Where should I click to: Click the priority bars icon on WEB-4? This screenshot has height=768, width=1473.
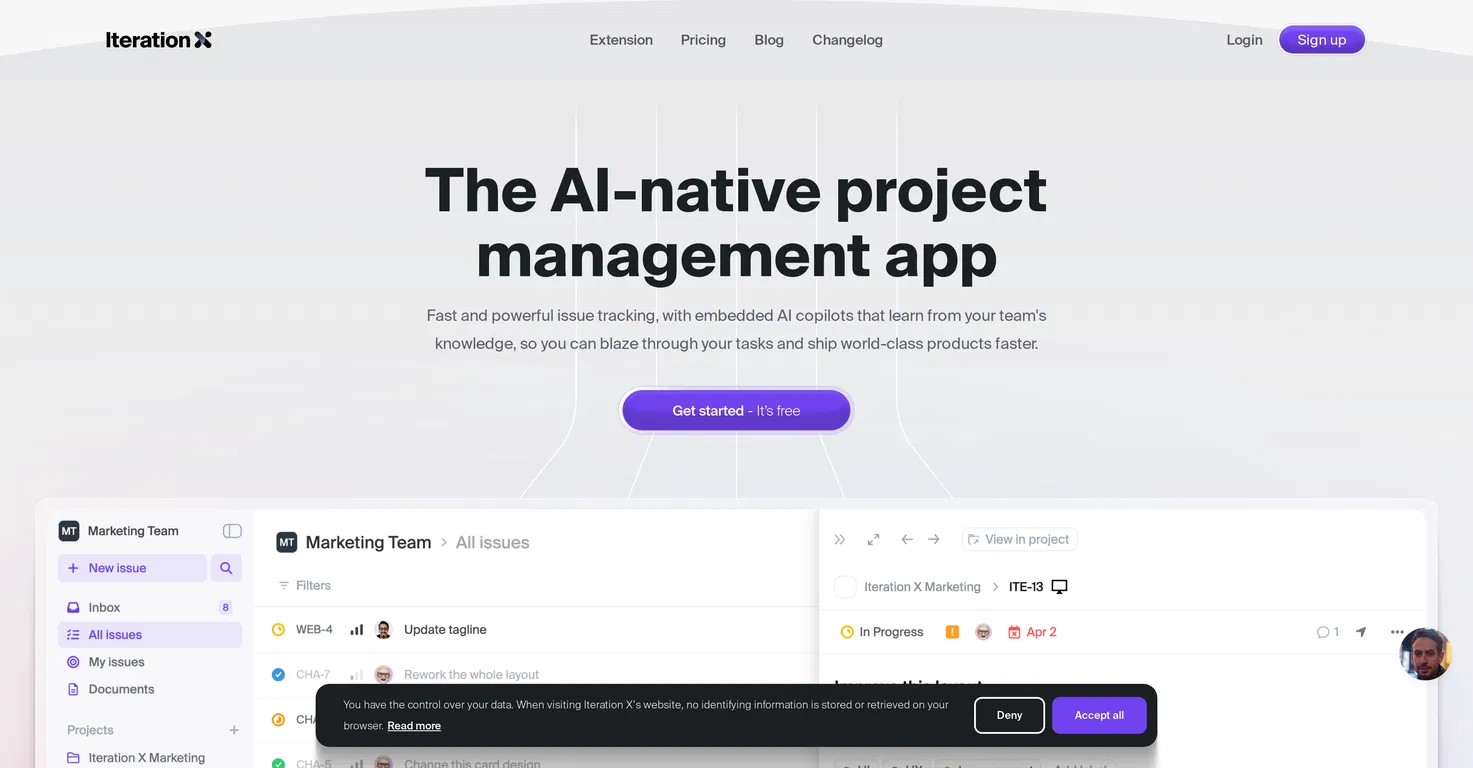pyautogui.click(x=356, y=630)
